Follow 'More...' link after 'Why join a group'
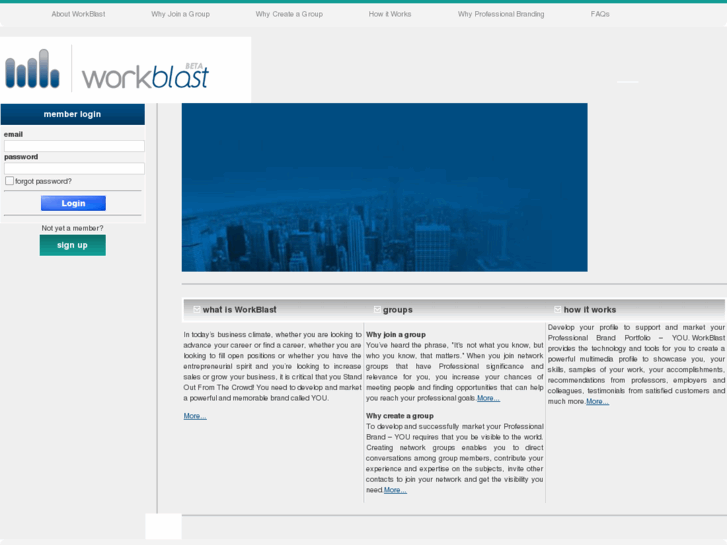The width and height of the screenshot is (727, 545). [488, 398]
